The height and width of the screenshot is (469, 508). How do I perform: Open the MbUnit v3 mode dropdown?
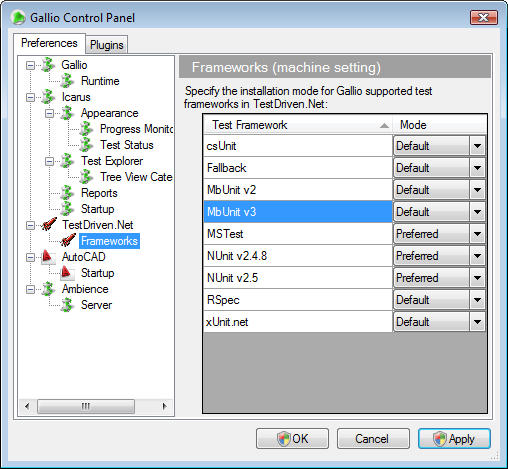(x=477, y=212)
